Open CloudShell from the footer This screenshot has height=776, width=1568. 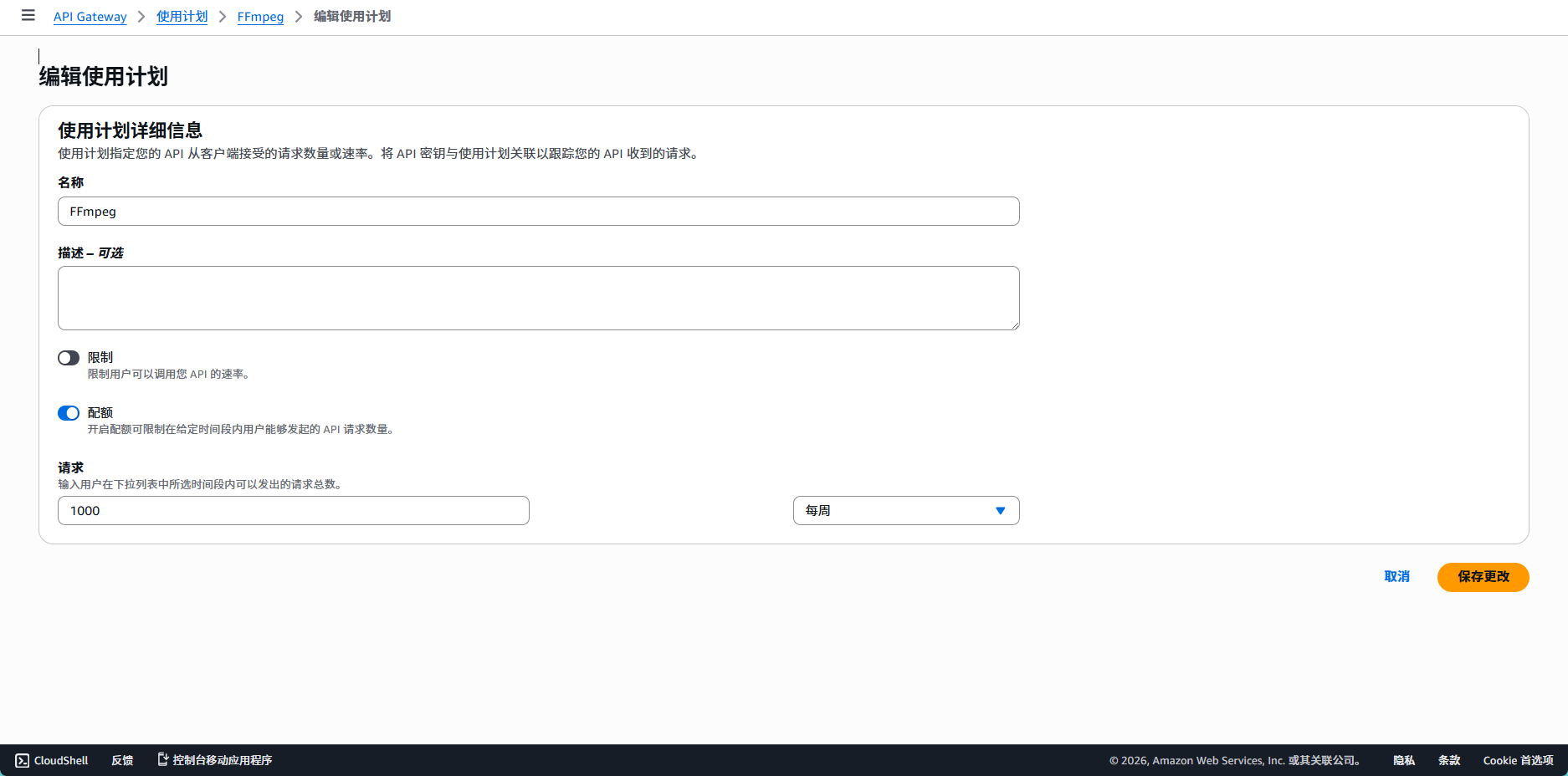click(52, 760)
